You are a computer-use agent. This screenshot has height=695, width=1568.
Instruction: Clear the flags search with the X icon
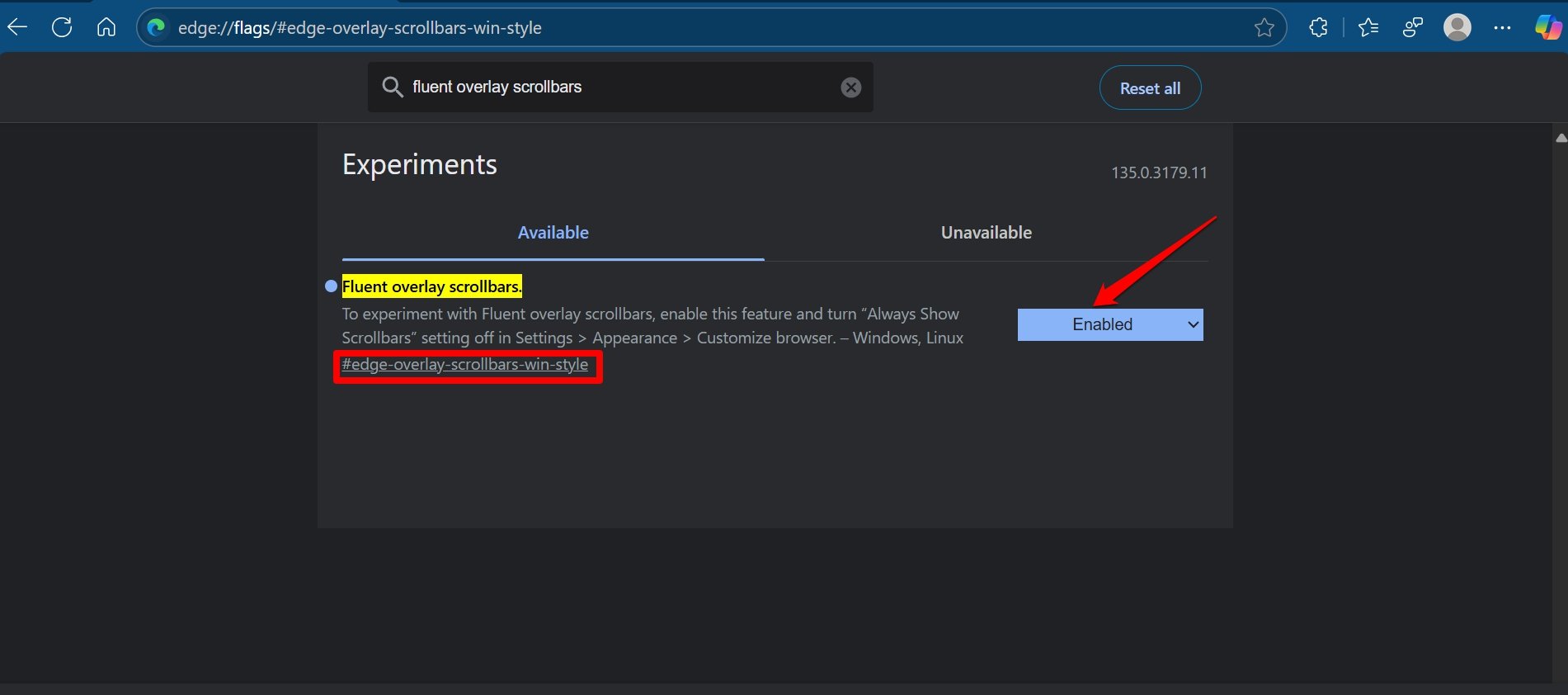[851, 87]
